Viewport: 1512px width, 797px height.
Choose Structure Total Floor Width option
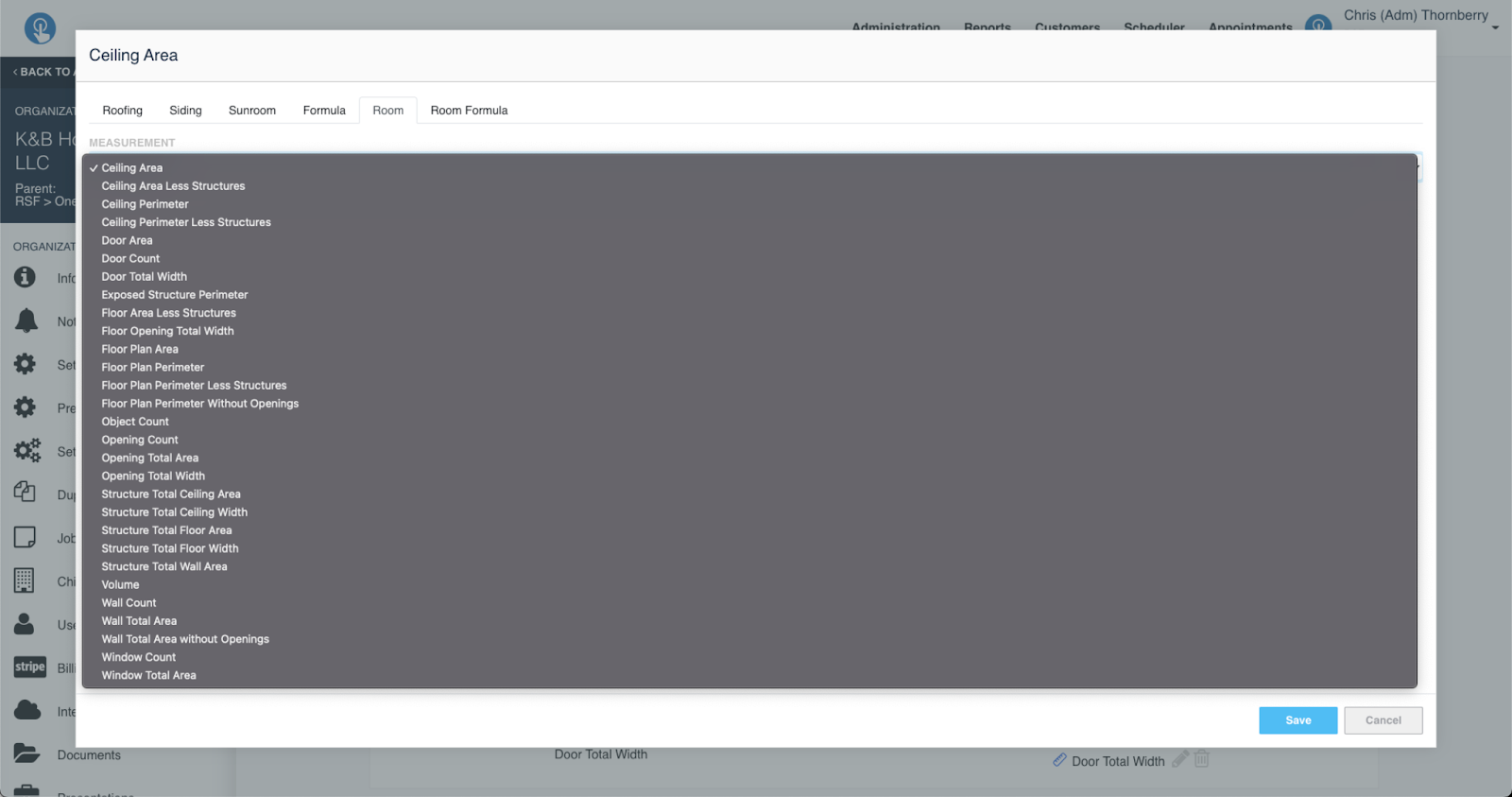point(749,548)
